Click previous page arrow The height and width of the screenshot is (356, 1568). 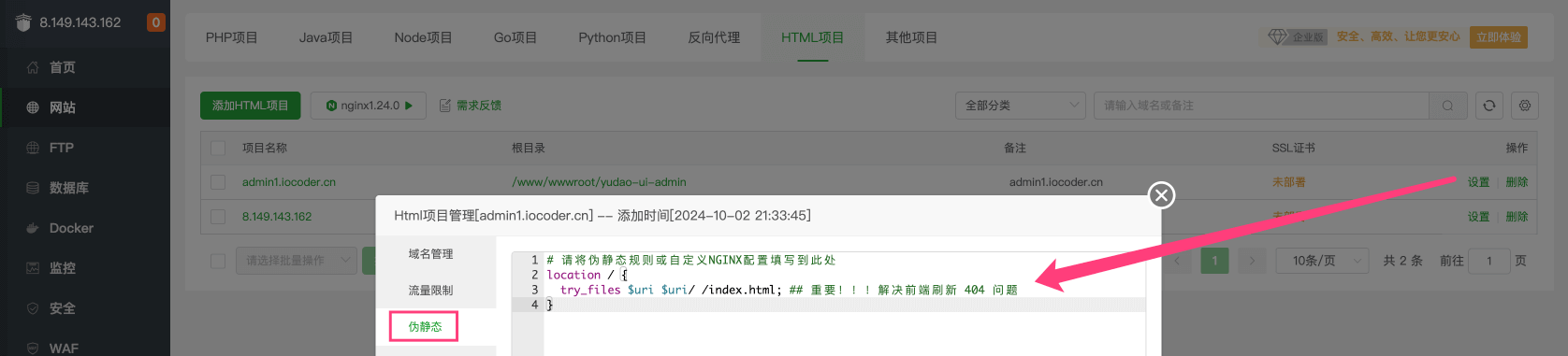pos(1177,261)
